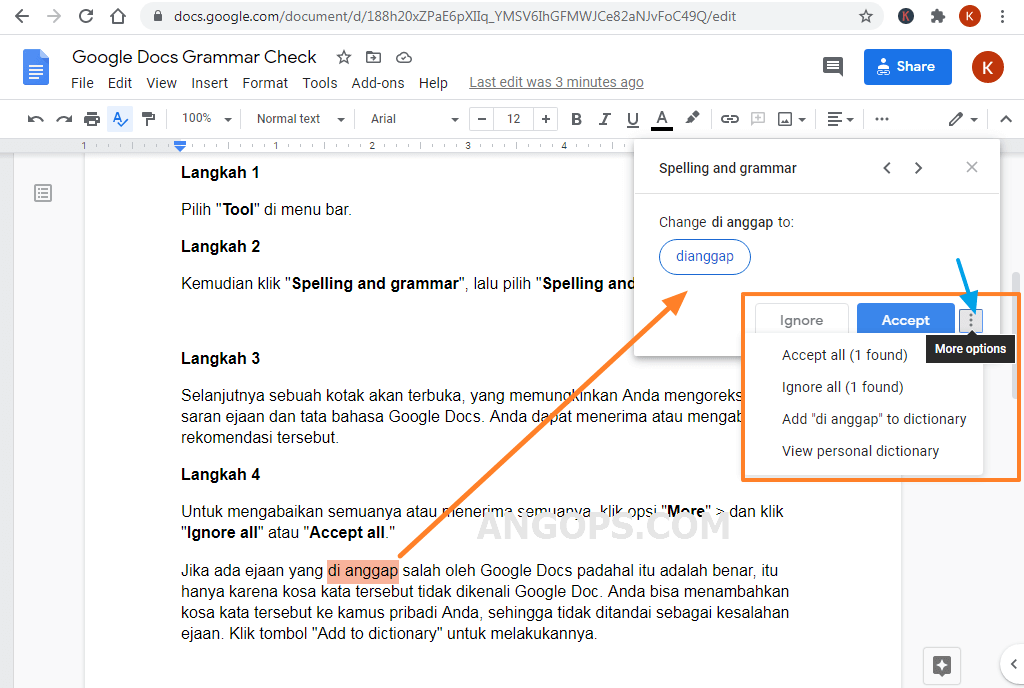Choose Accept all (1 found)
The width and height of the screenshot is (1024, 688).
pyautogui.click(x=845, y=355)
